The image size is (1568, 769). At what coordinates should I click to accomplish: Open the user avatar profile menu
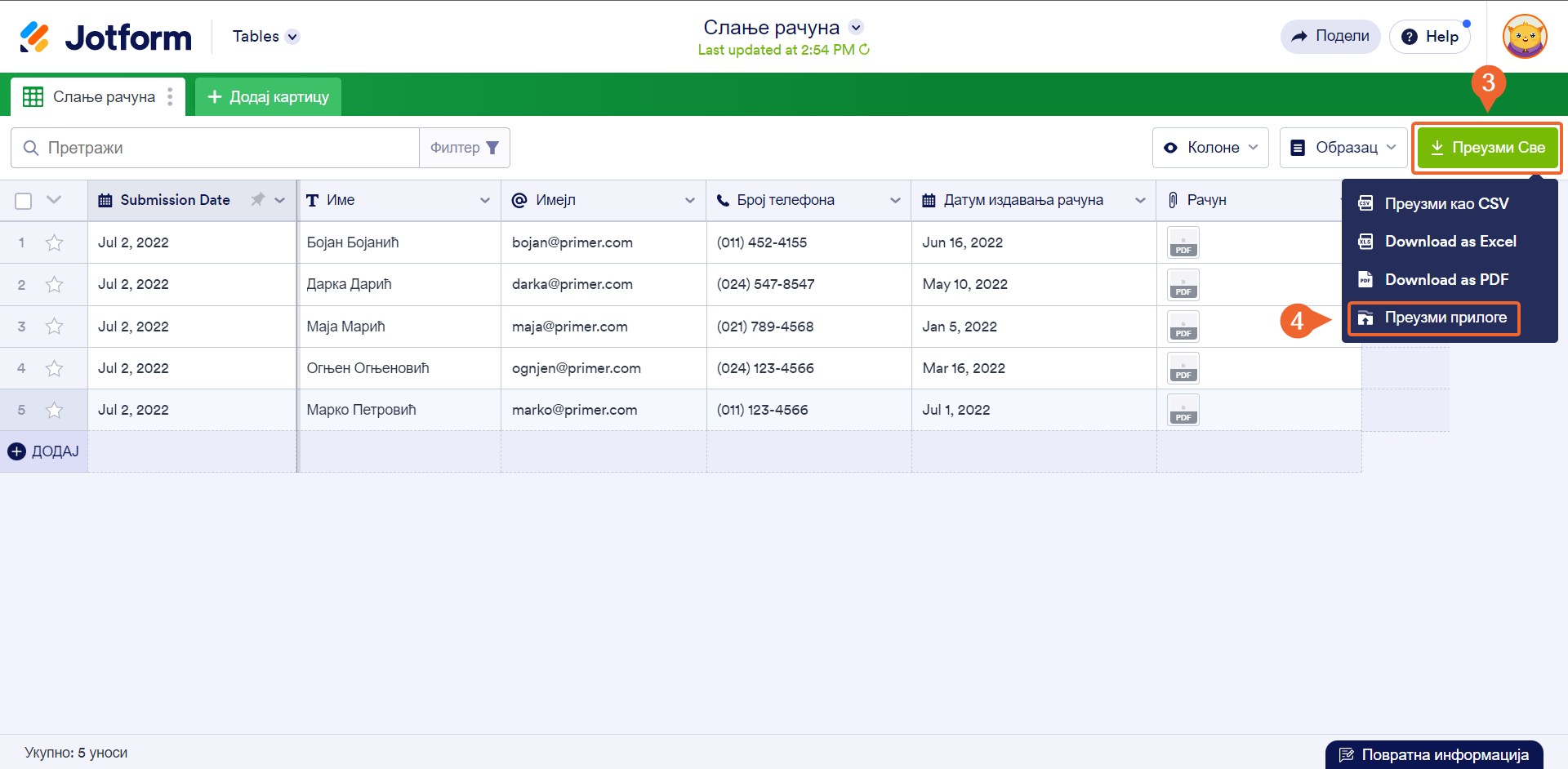pyautogui.click(x=1524, y=37)
